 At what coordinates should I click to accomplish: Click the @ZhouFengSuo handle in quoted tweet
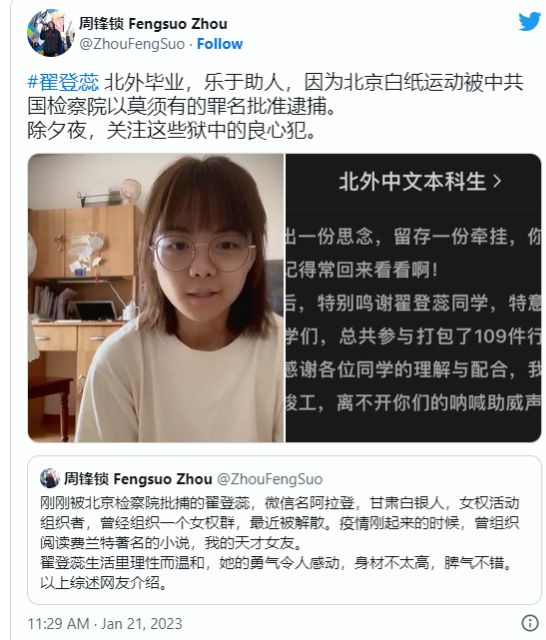tap(270, 479)
